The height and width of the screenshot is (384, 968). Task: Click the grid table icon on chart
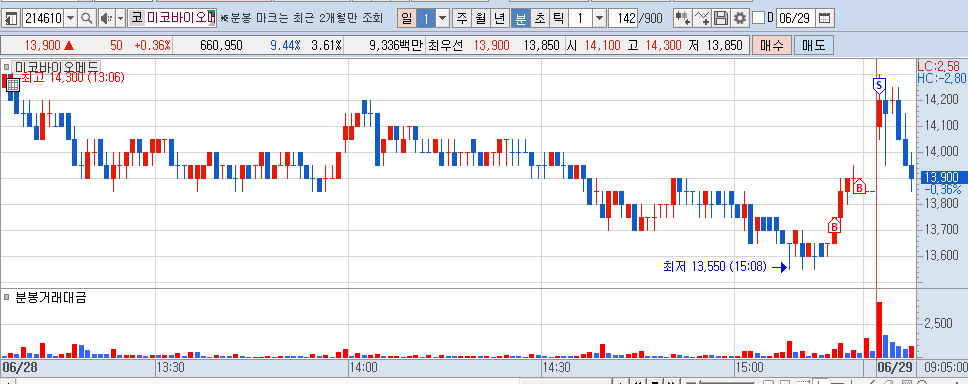coord(12,85)
